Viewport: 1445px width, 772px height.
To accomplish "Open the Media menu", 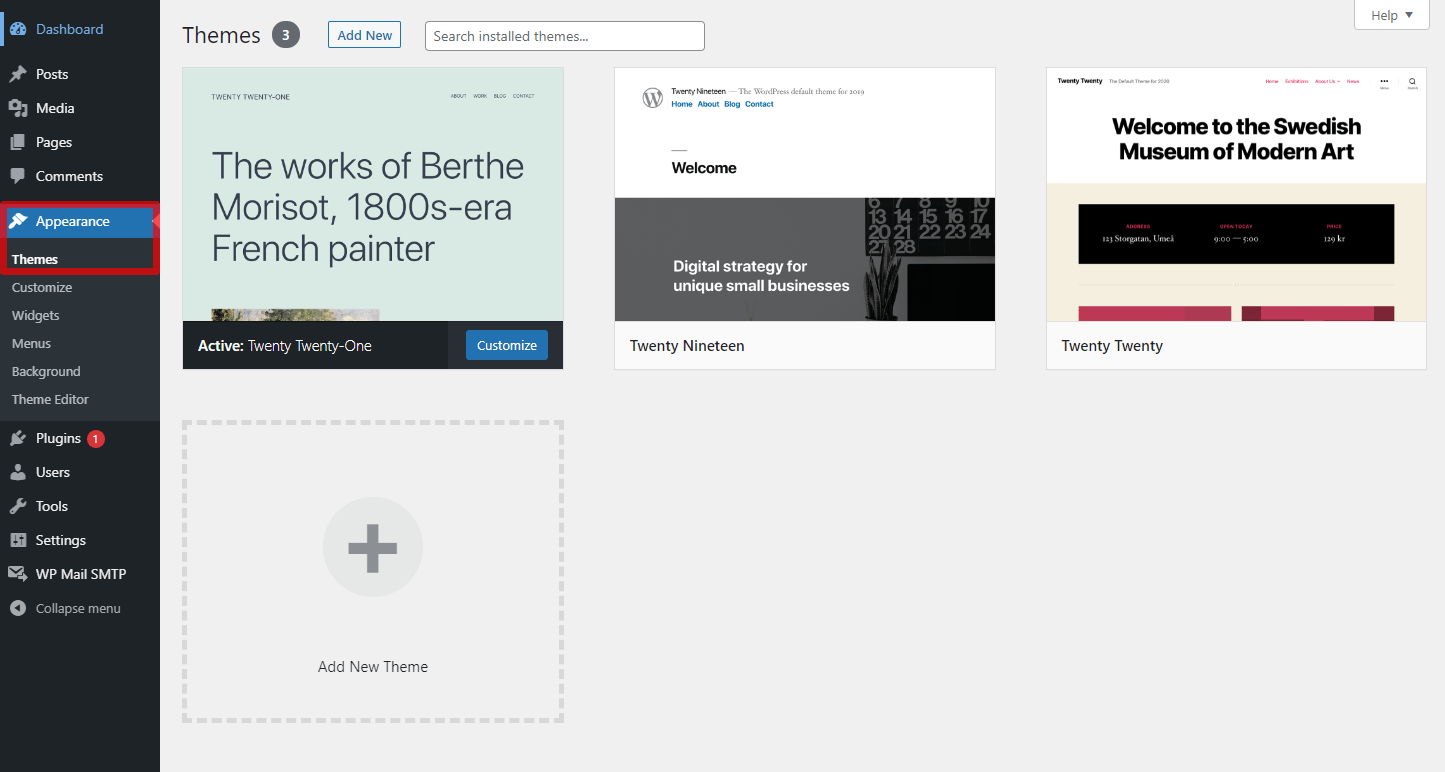I will click(55, 108).
